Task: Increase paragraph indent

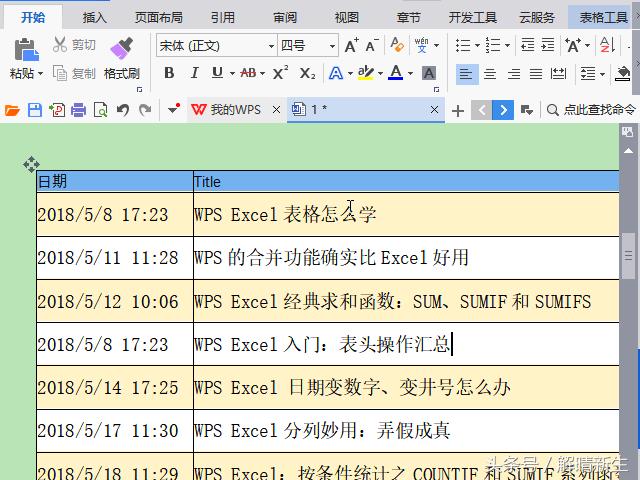Action: tap(548, 45)
